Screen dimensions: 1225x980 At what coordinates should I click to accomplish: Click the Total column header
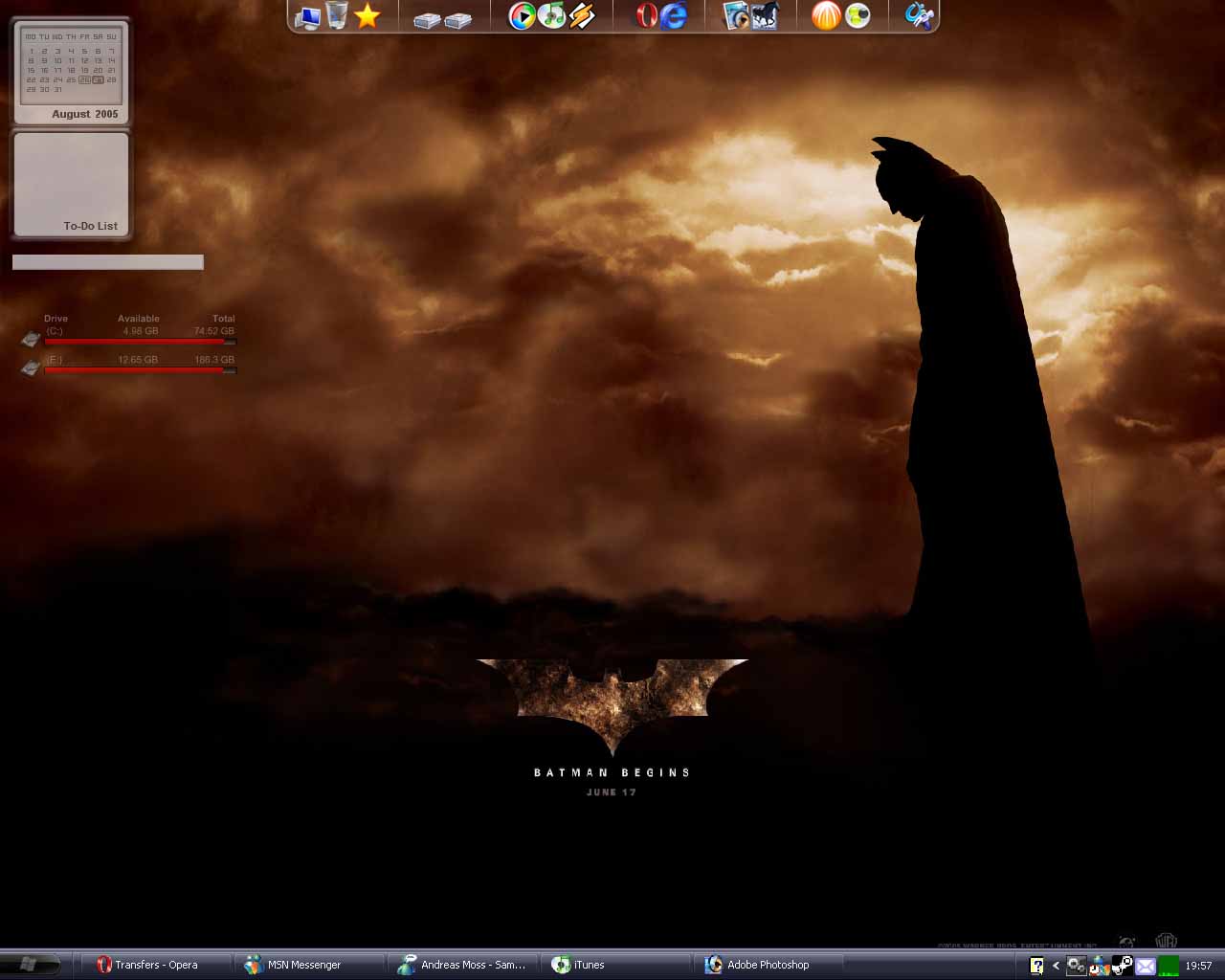(x=224, y=319)
